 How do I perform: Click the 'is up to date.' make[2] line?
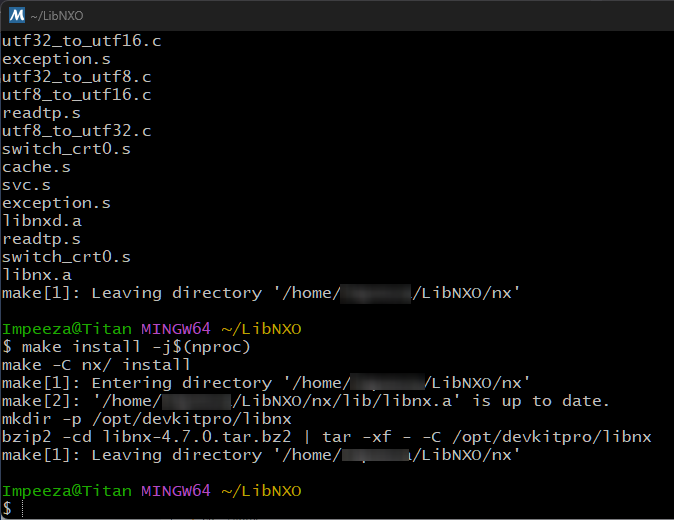click(x=306, y=401)
